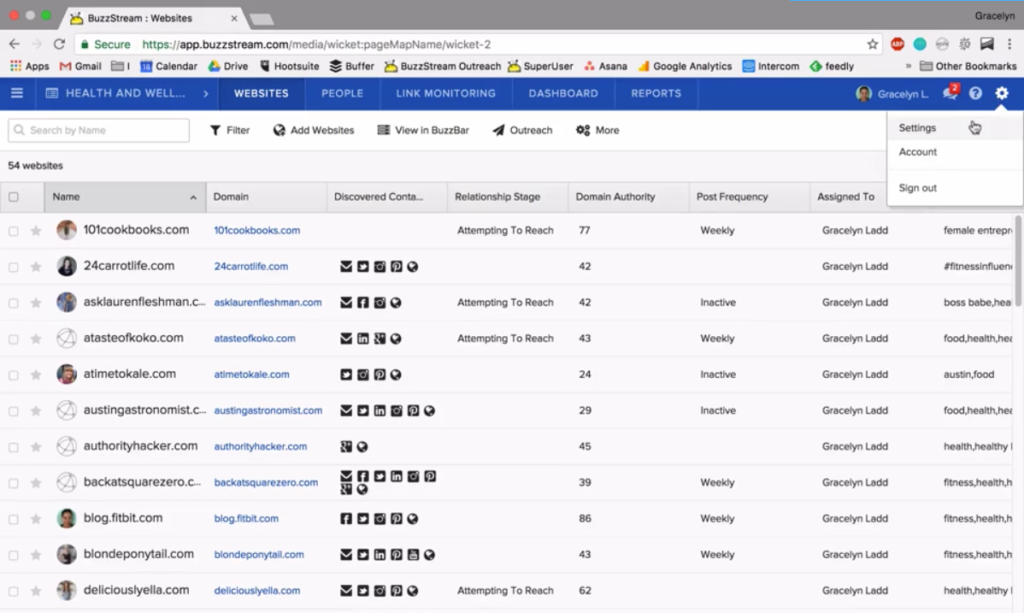The image size is (1024, 613).
Task: Open the blondeponytail.com domain link
Action: point(259,555)
